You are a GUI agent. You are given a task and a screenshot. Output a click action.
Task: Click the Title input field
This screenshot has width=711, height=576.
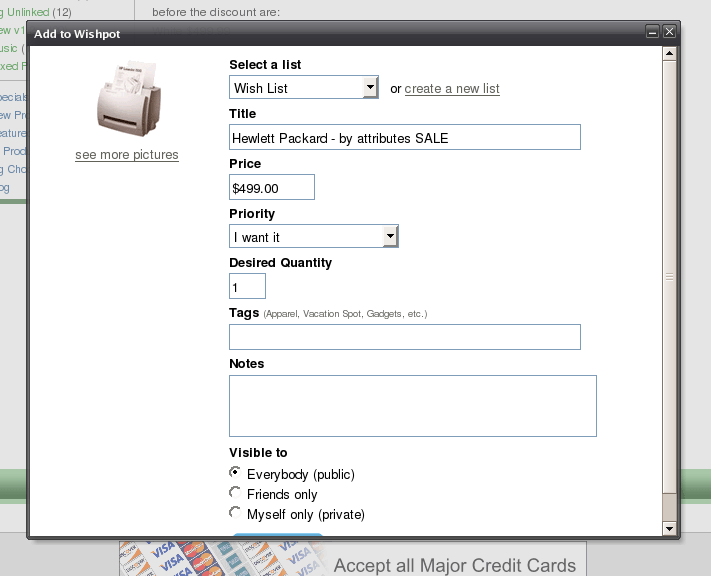pyautogui.click(x=404, y=137)
